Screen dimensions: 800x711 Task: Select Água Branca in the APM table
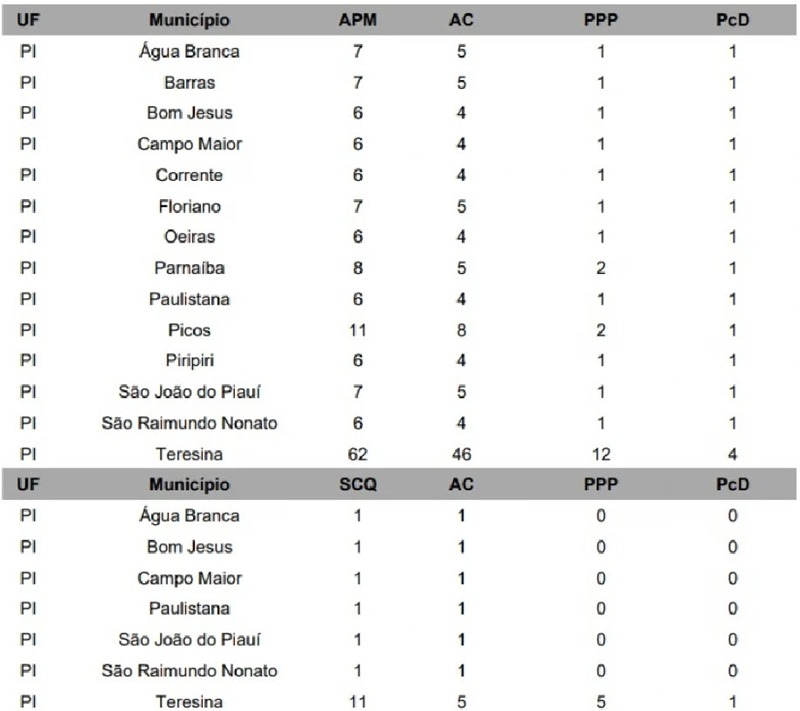click(189, 51)
